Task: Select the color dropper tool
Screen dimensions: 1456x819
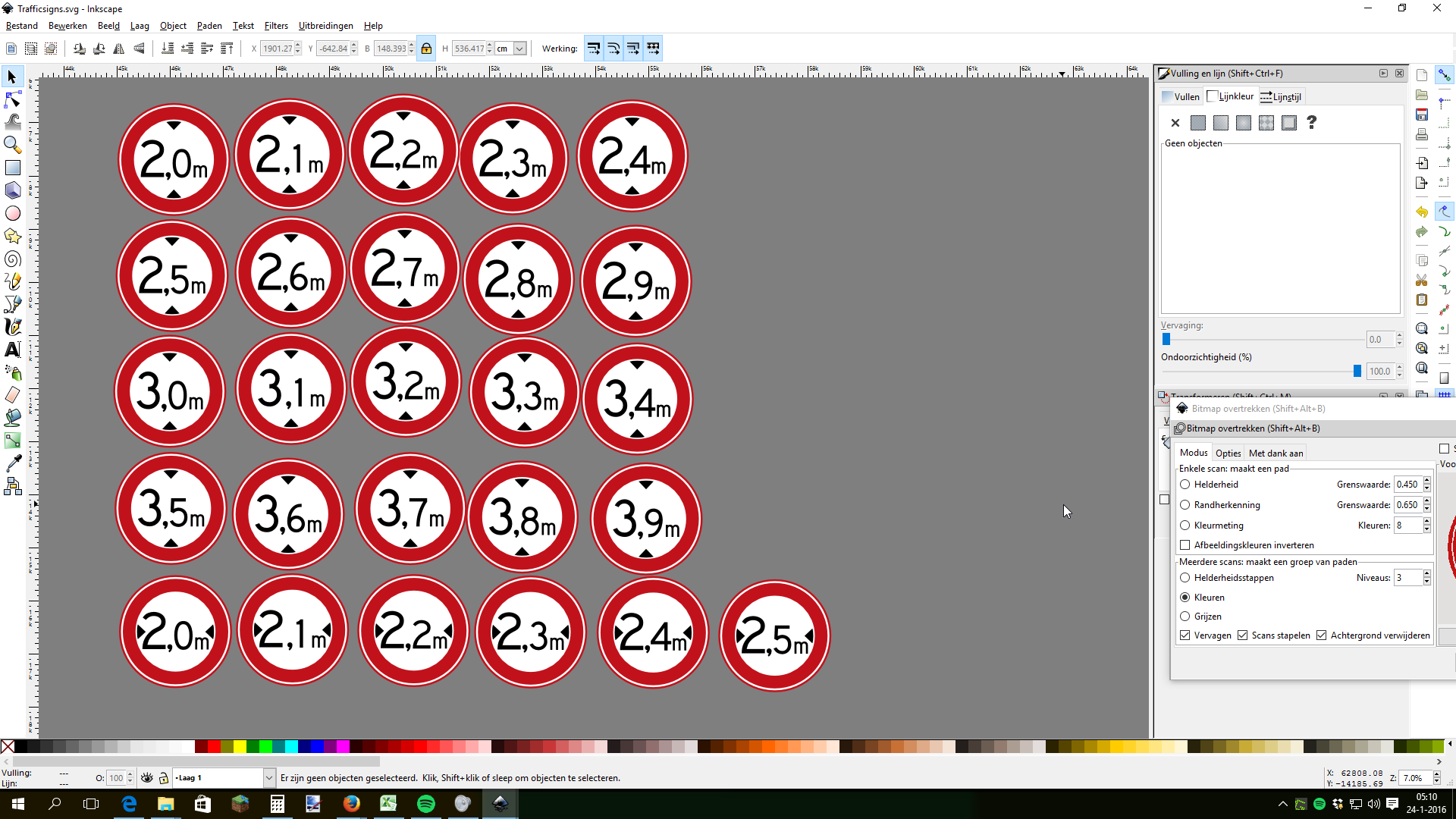Action: [12, 463]
